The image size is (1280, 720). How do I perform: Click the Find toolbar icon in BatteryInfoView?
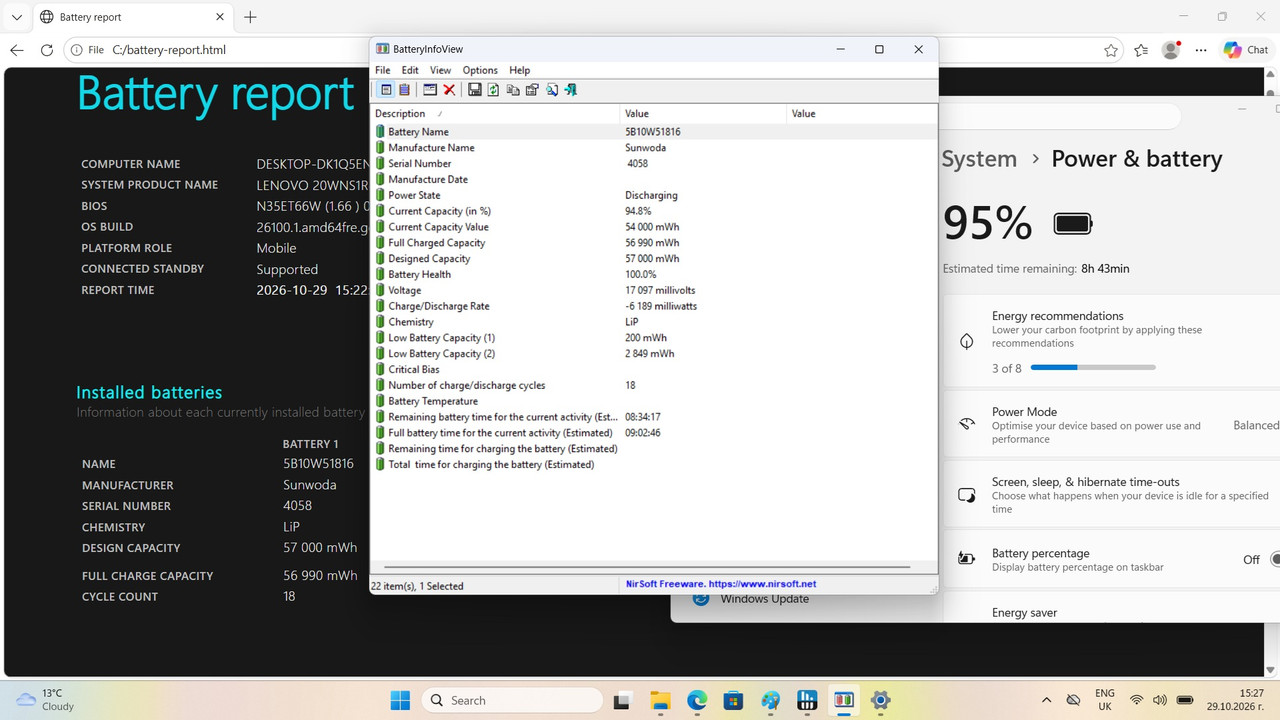pos(552,90)
